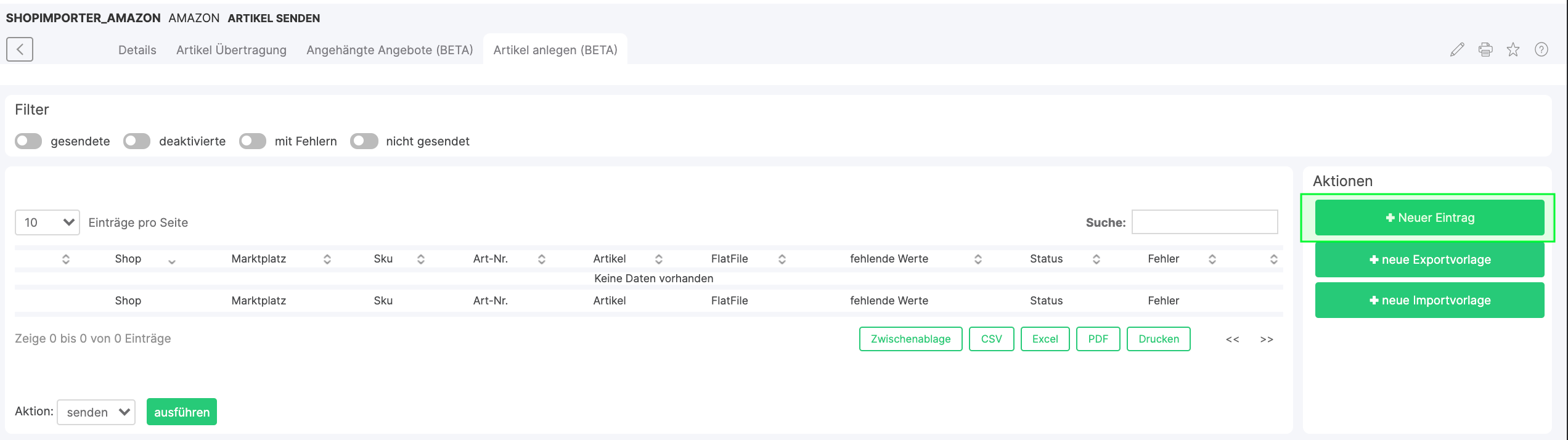Click the pencil edit icon
Image resolution: width=1568 pixels, height=440 pixels.
[x=1457, y=50]
